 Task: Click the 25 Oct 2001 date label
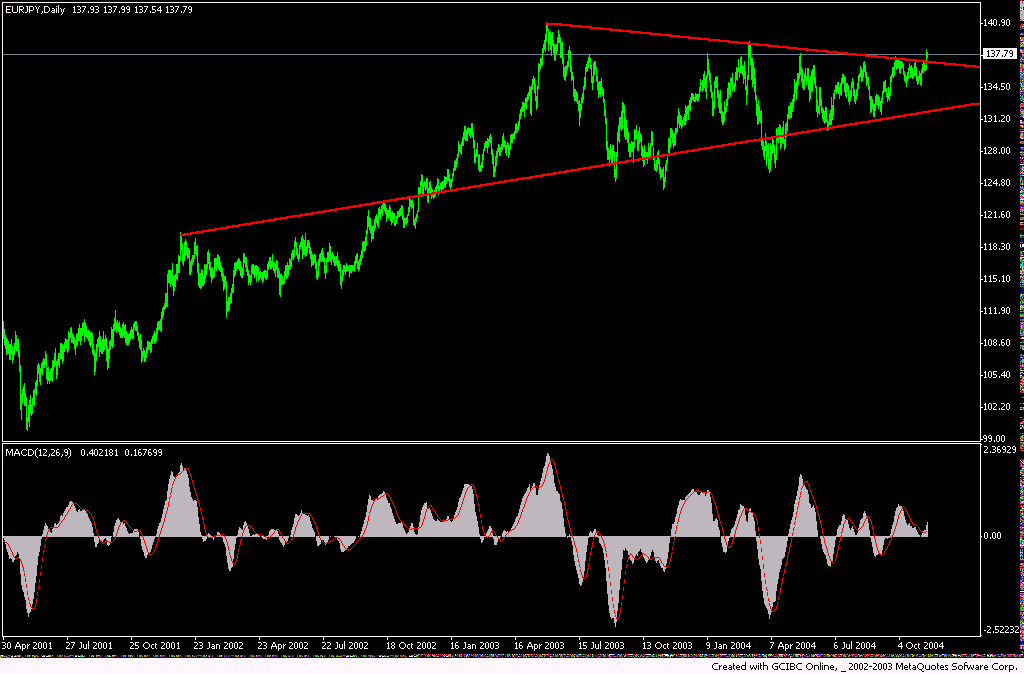(155, 645)
